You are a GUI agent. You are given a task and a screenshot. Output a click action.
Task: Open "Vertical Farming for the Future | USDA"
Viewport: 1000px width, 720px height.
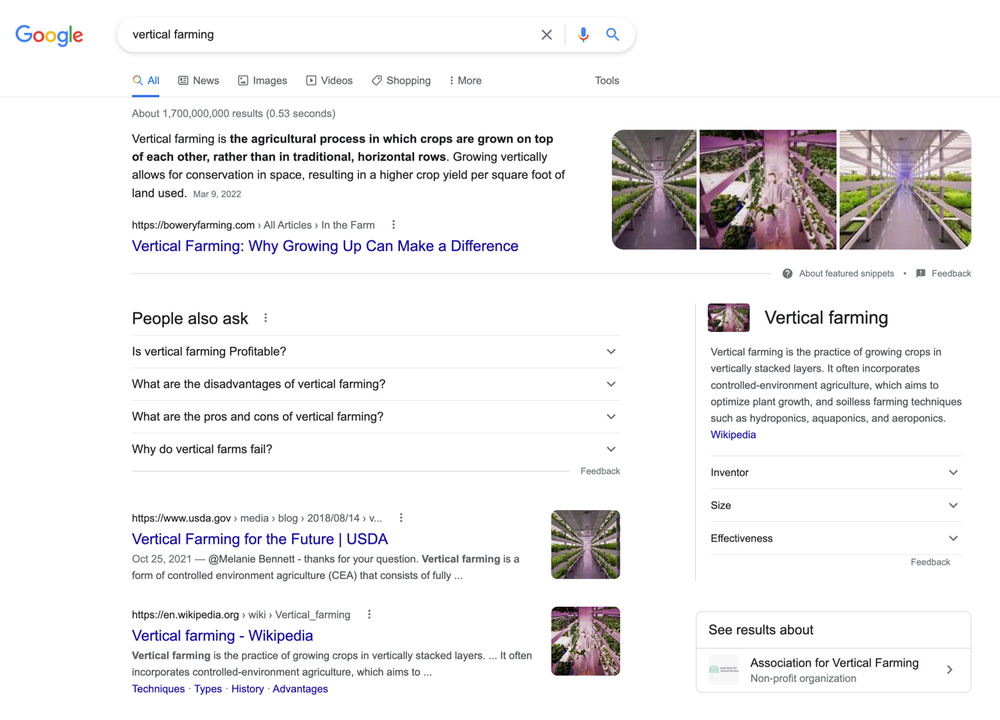(x=260, y=539)
